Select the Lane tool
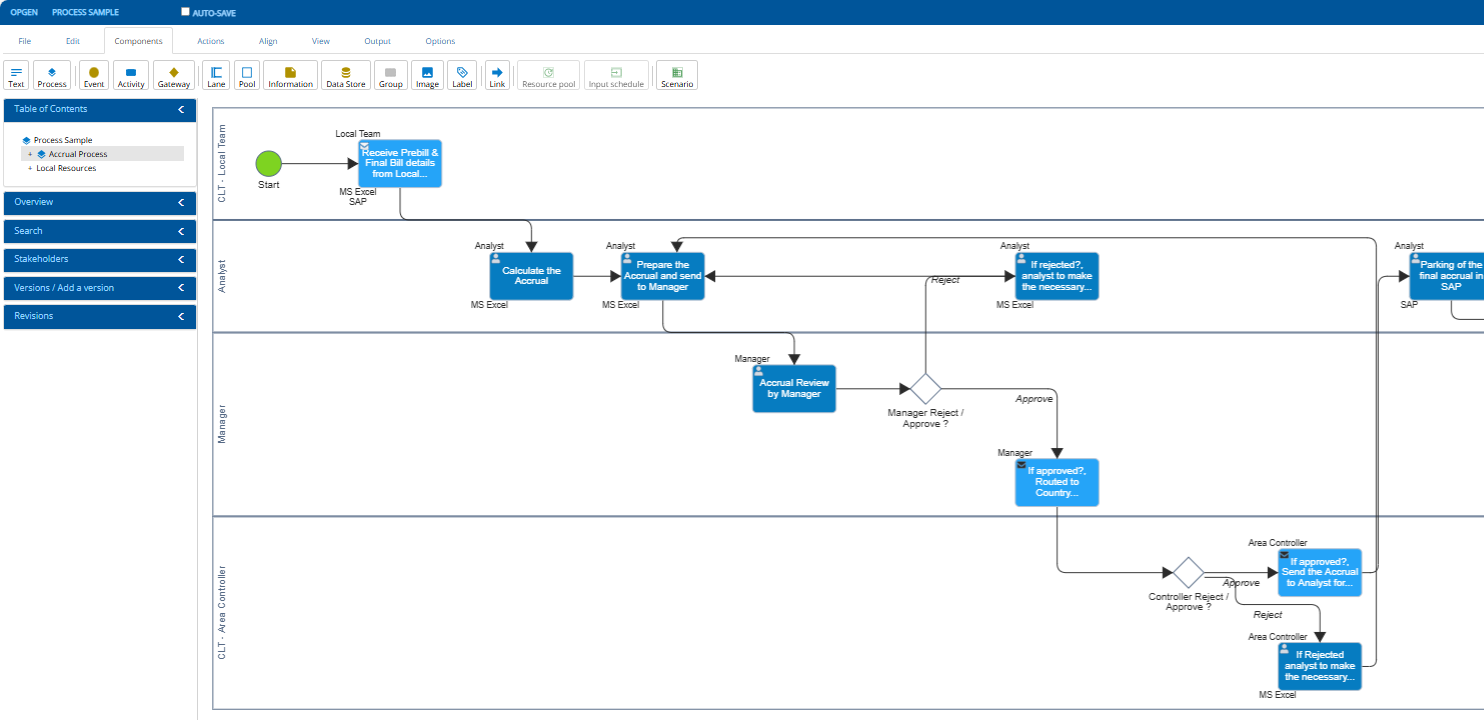 click(x=216, y=76)
